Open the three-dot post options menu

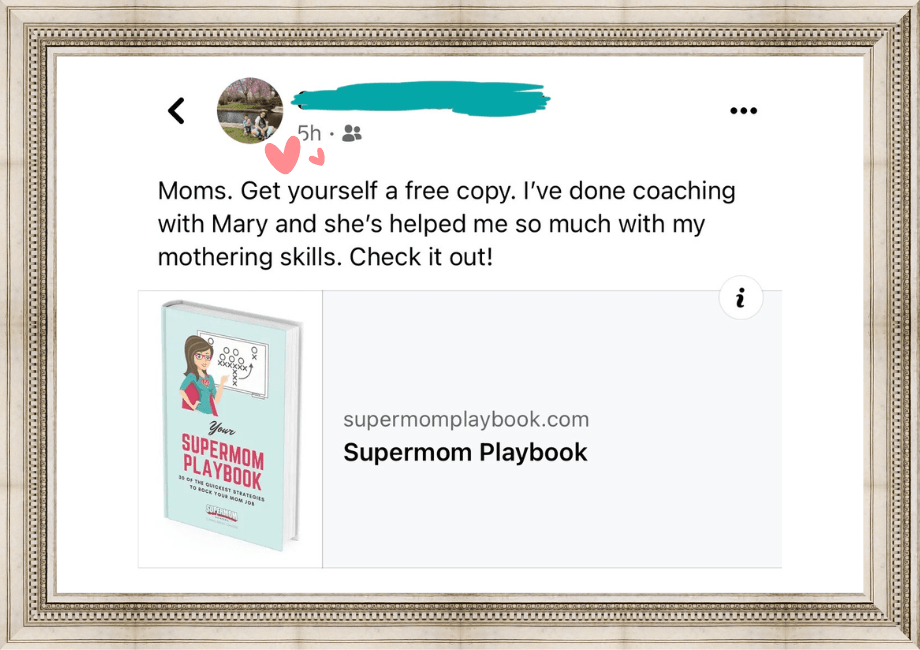coord(743,110)
